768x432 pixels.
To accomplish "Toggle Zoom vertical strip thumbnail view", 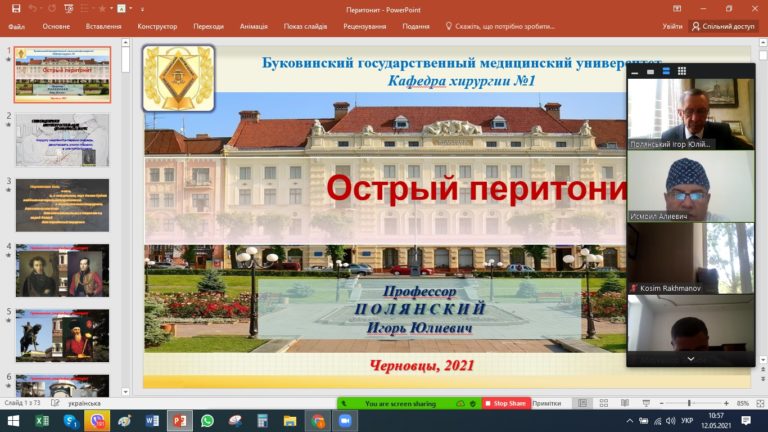I will 666,71.
